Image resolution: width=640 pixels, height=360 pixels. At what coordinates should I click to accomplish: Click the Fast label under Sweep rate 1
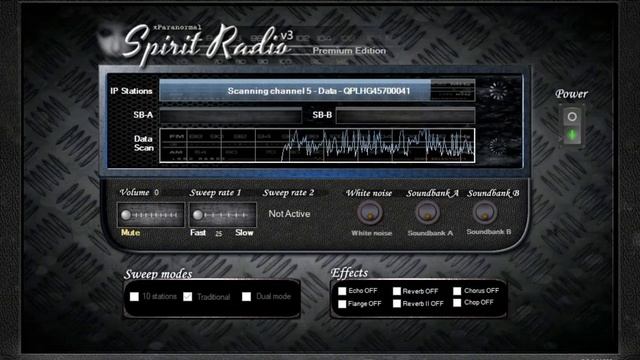click(198, 233)
